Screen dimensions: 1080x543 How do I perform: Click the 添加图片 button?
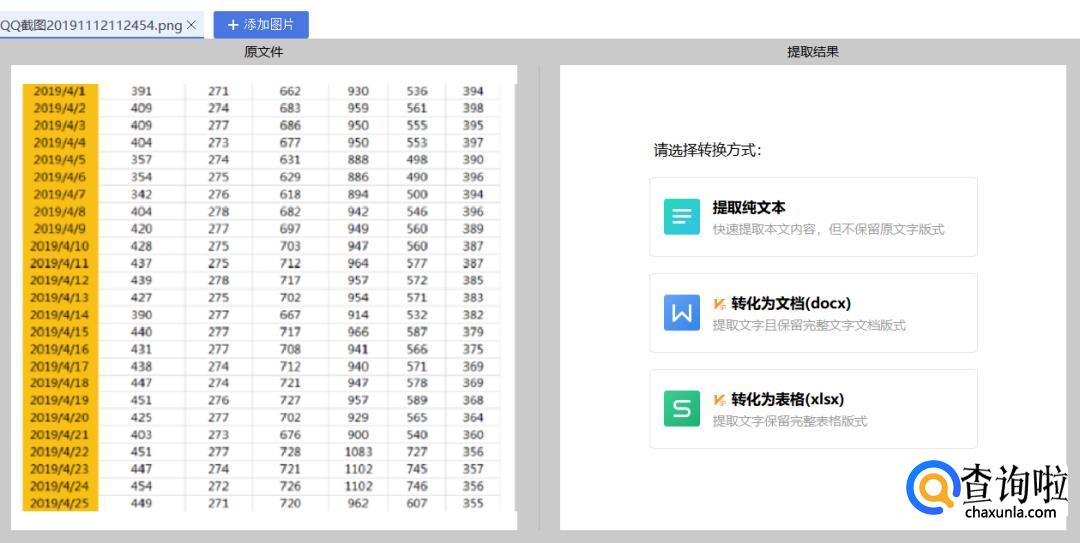[x=261, y=25]
